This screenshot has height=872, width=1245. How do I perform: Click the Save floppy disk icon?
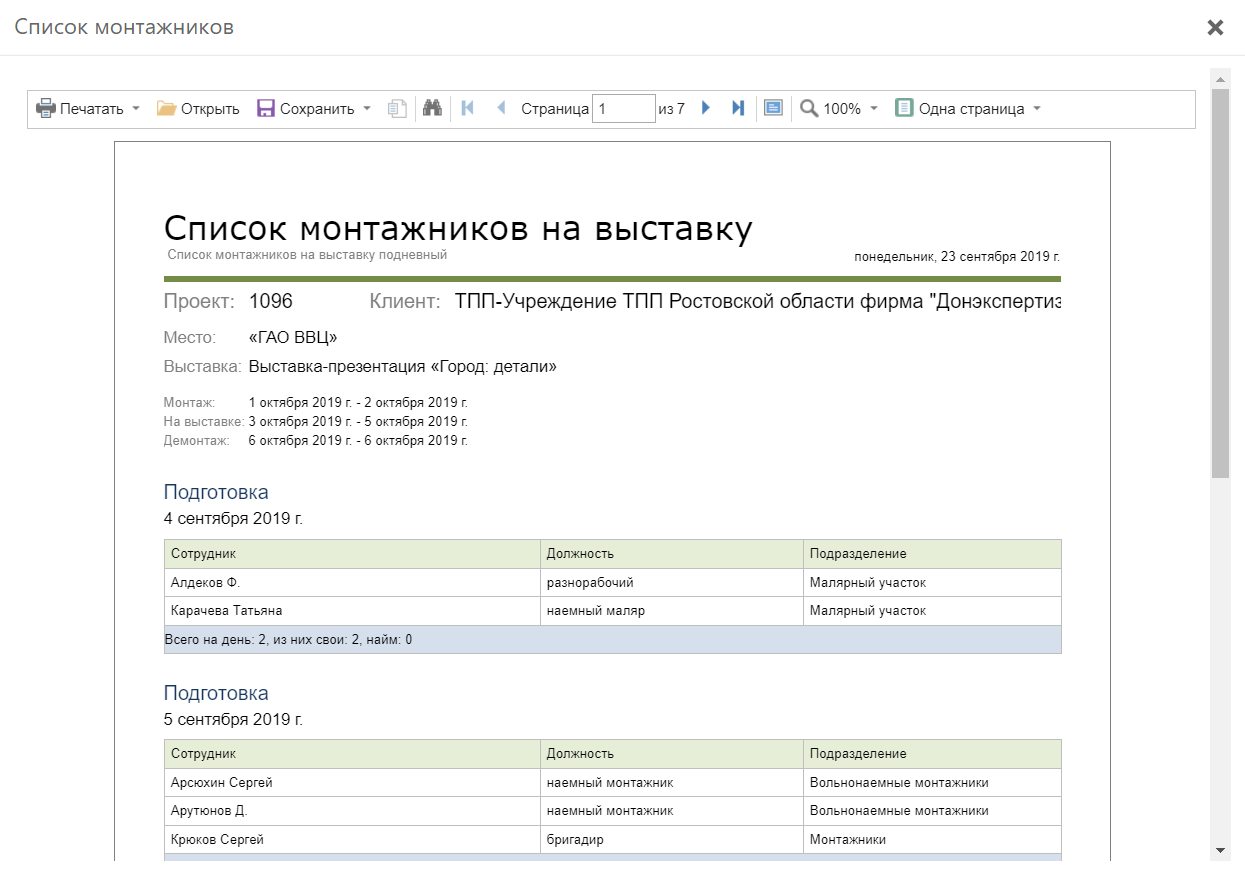point(266,109)
